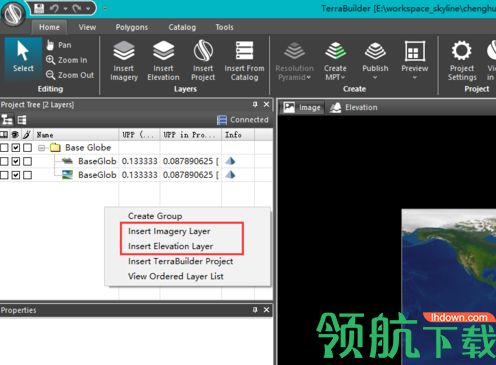
Task: Click the TerraBuilder application logo button
Action: [13, 13]
